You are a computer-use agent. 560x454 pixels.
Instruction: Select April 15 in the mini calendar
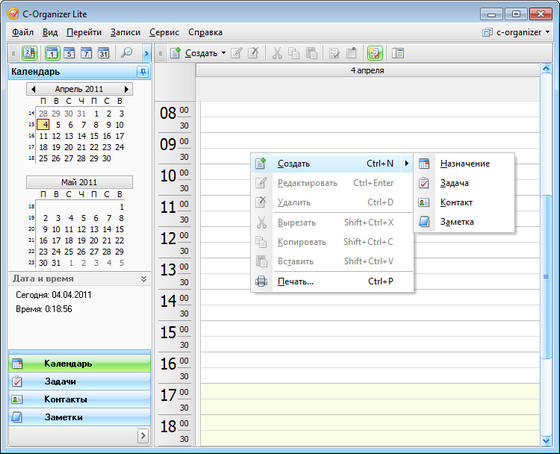pyautogui.click(x=94, y=136)
